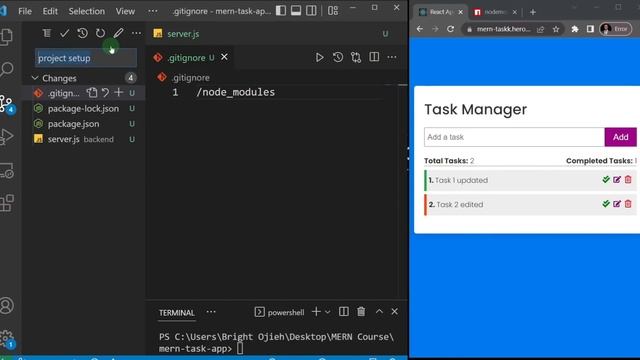Open the Explorer view in activity bar
Viewport: 640px width, 360px height.
tap(7, 36)
